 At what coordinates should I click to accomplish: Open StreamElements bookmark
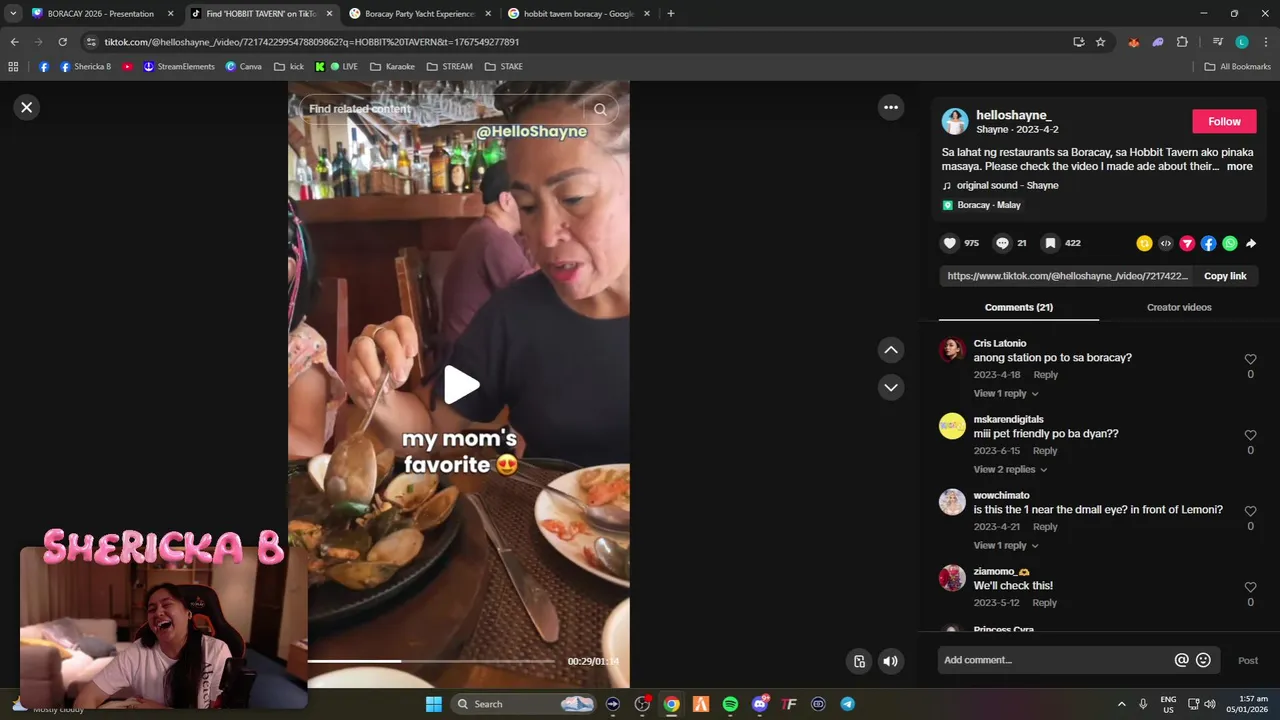coord(178,67)
